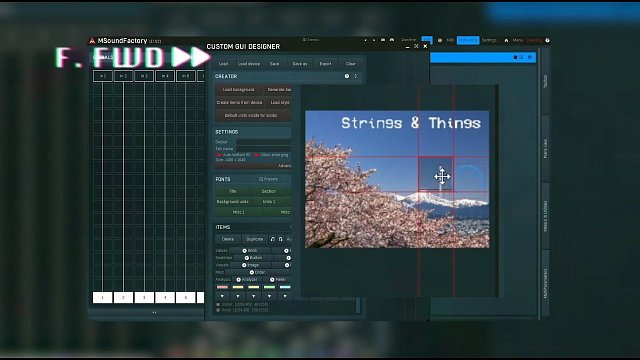The width and height of the screenshot is (640, 360).
Task: Toggle the Auto toolbars fit option
Action: point(233,155)
